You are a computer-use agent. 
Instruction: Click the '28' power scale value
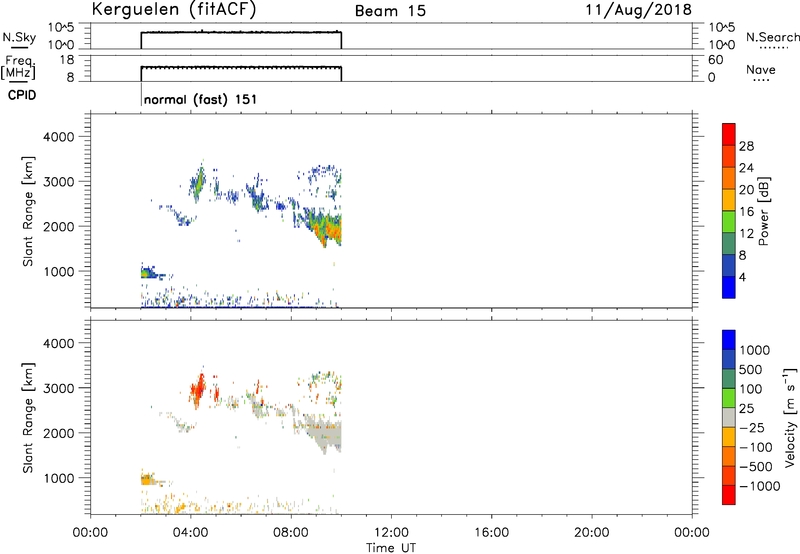[746, 146]
